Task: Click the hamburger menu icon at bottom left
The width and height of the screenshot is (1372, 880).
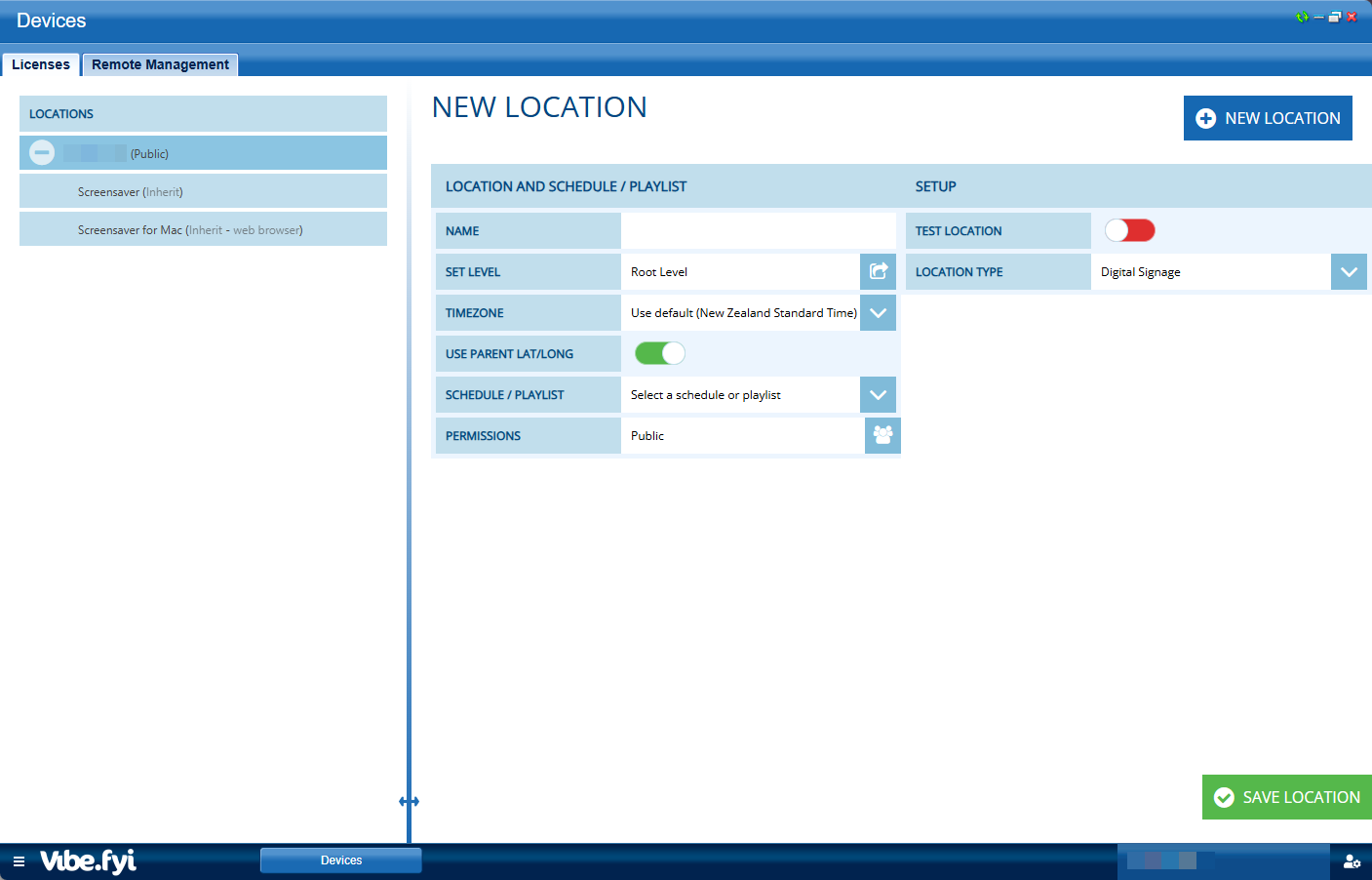Action: tap(19, 861)
